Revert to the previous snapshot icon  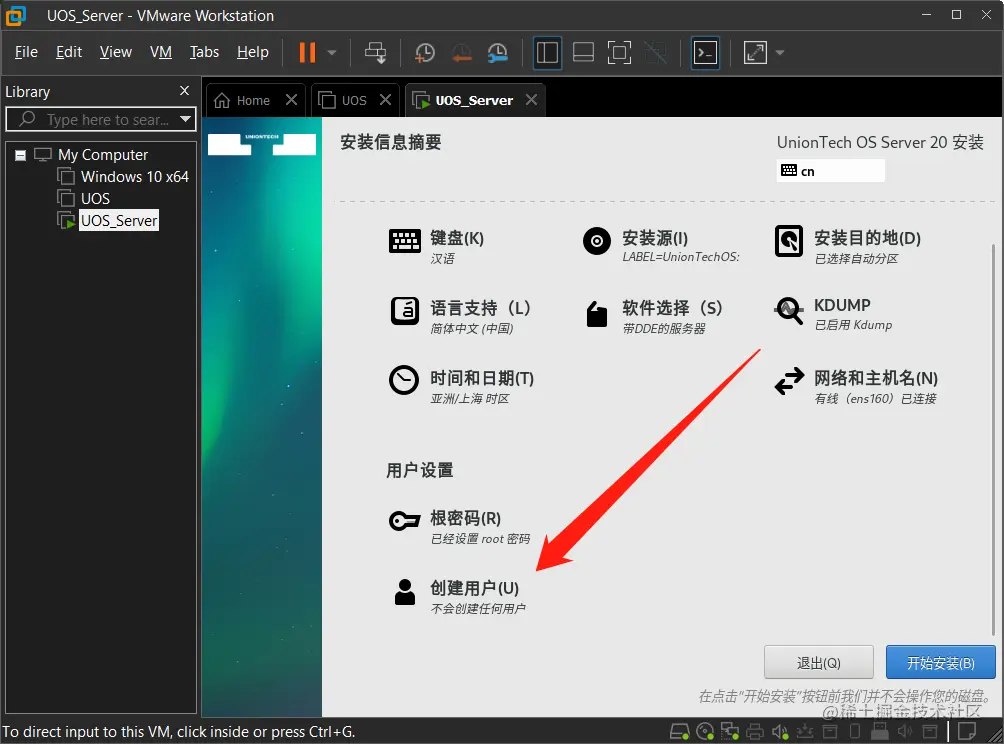point(461,53)
